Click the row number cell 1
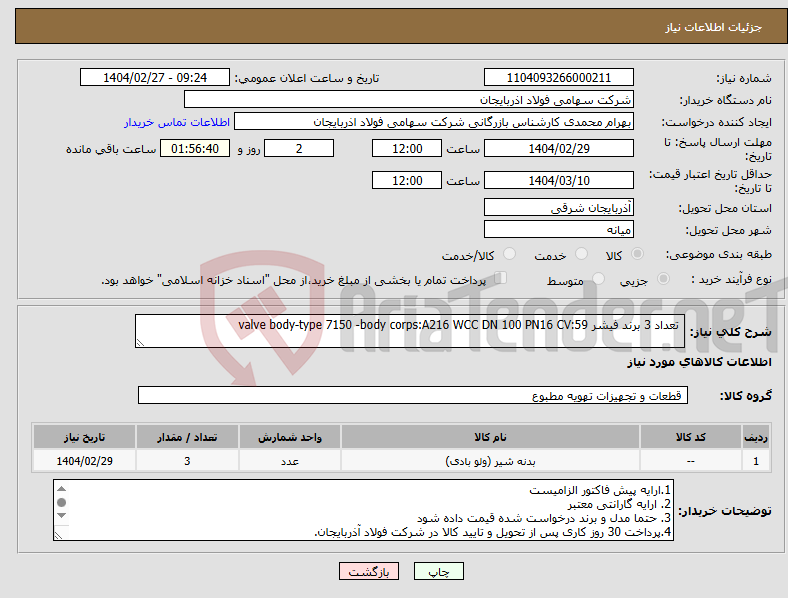 (x=756, y=461)
